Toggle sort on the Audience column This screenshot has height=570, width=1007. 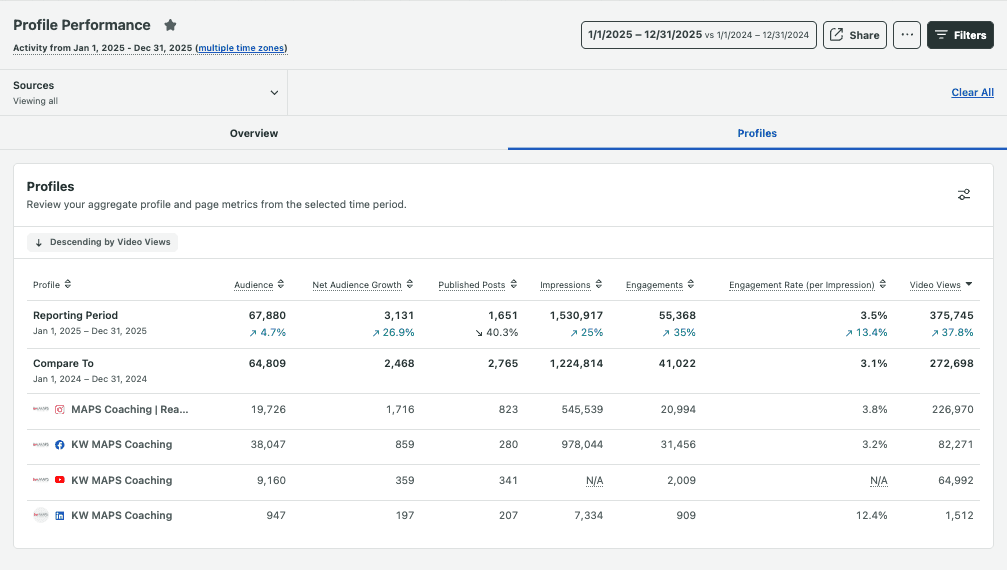[281, 285]
